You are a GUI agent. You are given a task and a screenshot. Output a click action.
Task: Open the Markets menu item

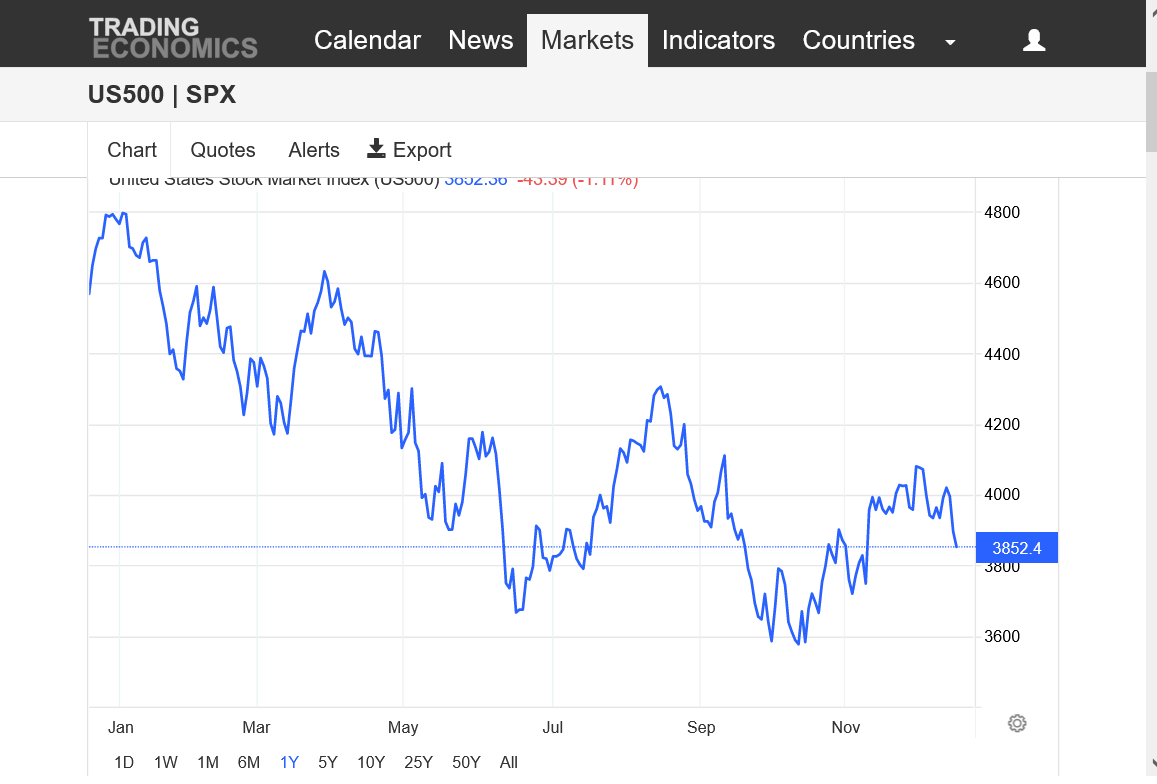click(x=587, y=40)
